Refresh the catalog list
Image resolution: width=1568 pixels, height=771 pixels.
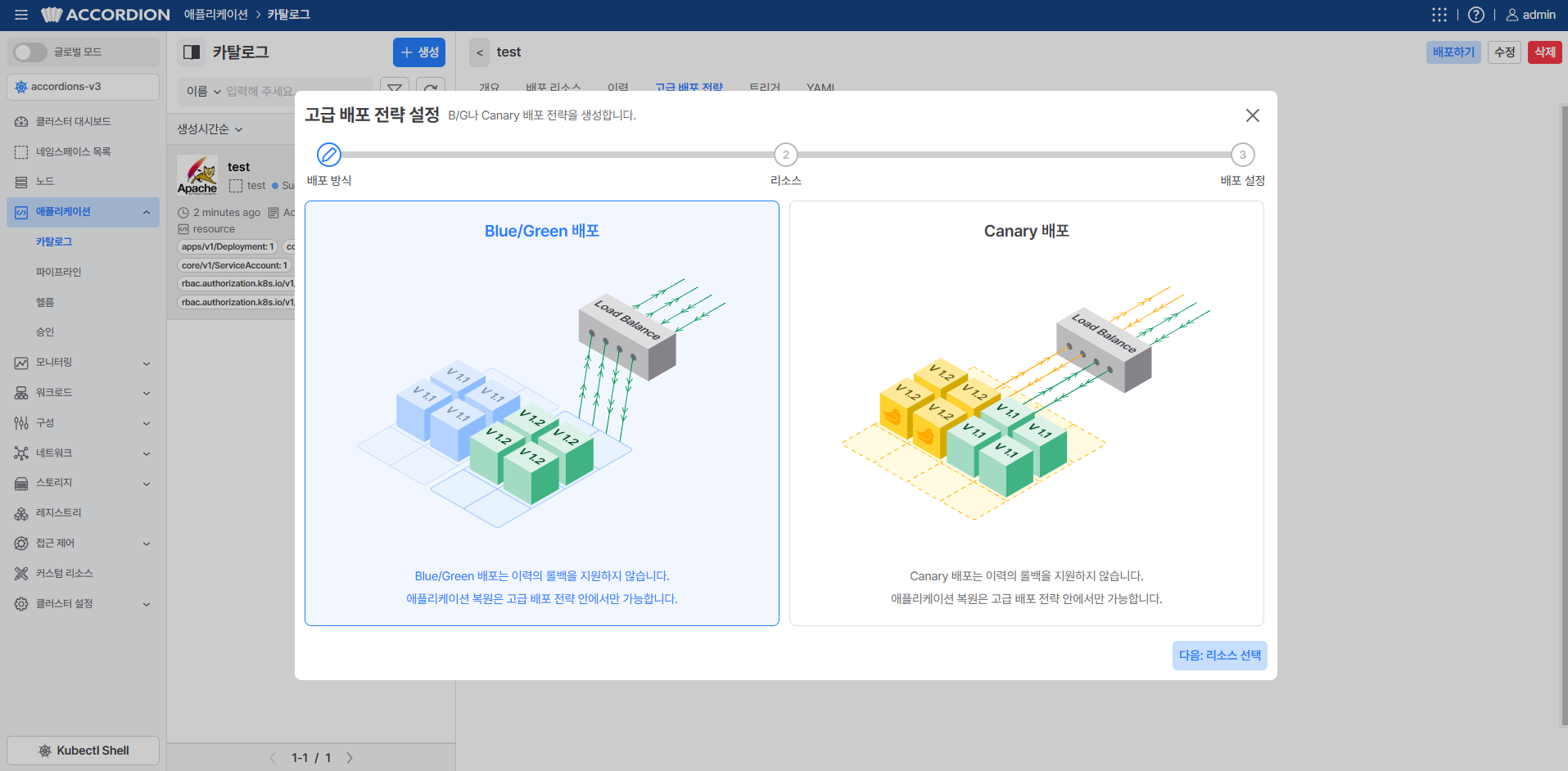(x=431, y=88)
